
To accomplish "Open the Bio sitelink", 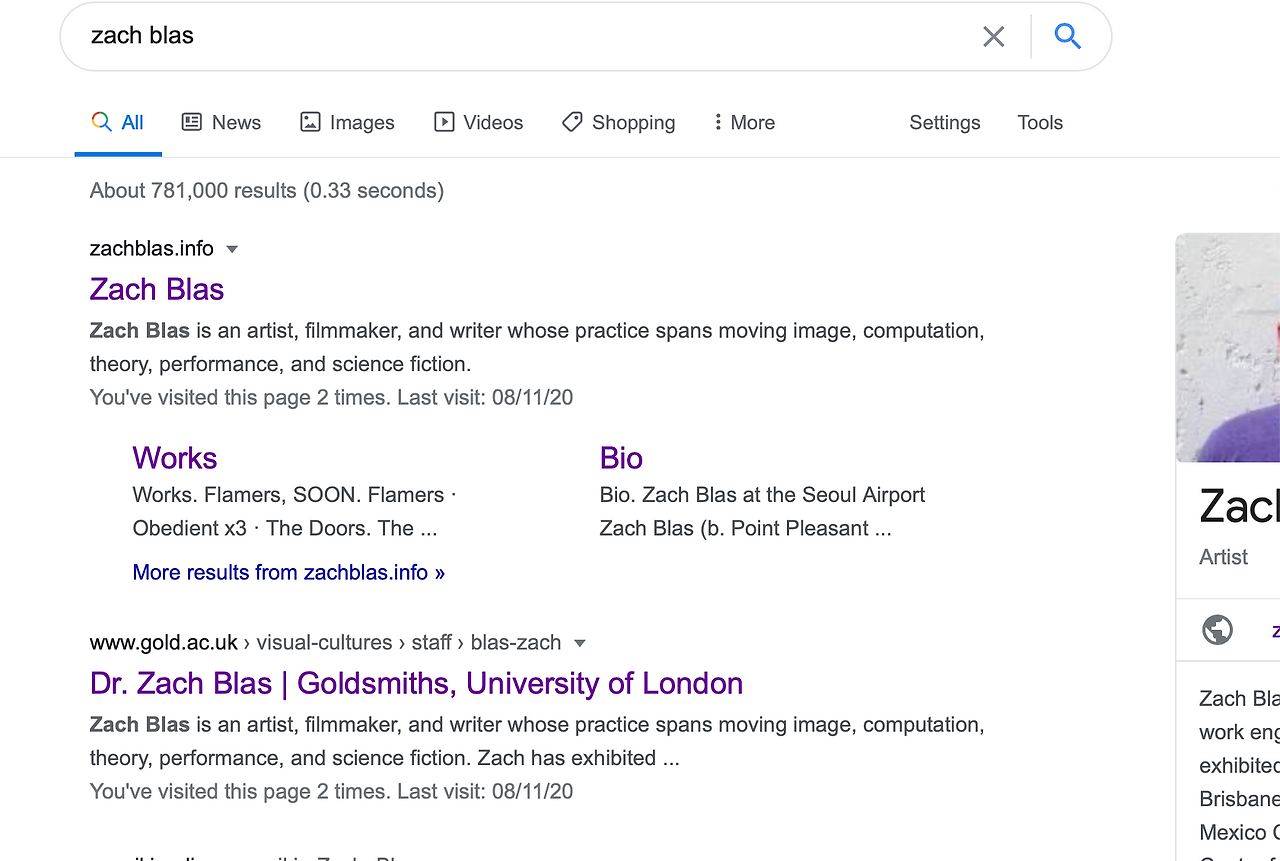I will [621, 458].
